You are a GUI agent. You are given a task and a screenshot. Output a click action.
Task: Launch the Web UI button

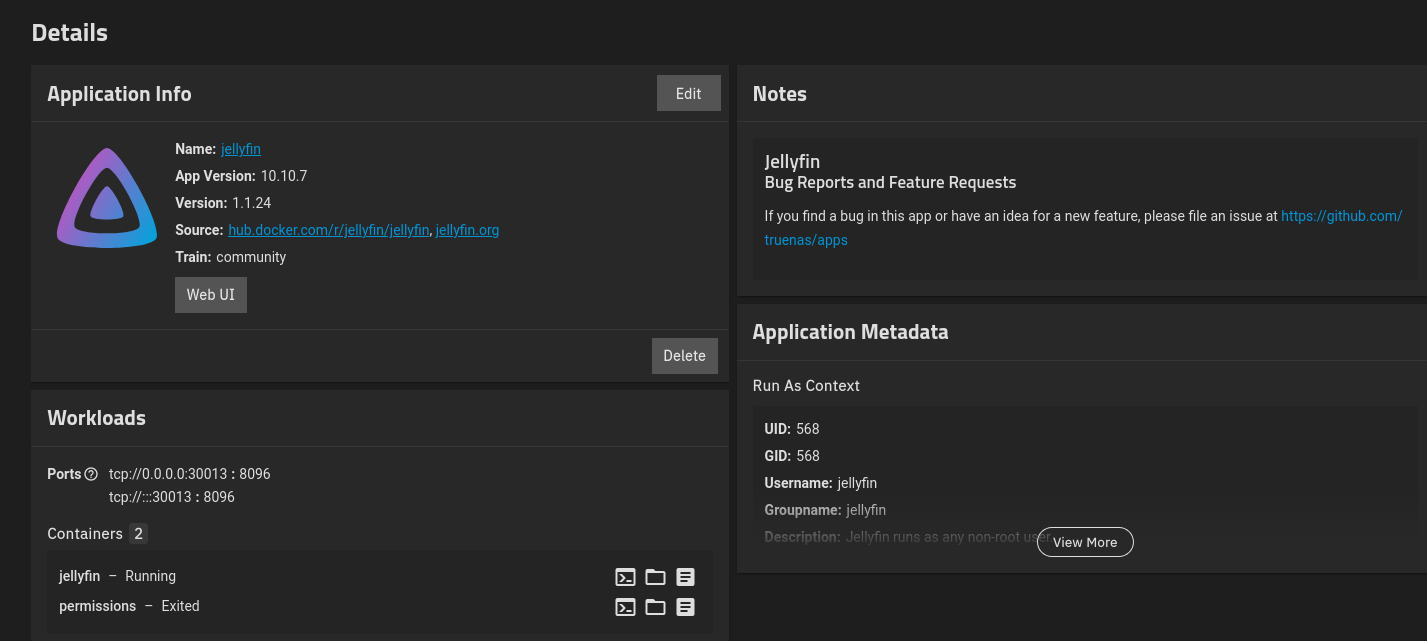211,295
